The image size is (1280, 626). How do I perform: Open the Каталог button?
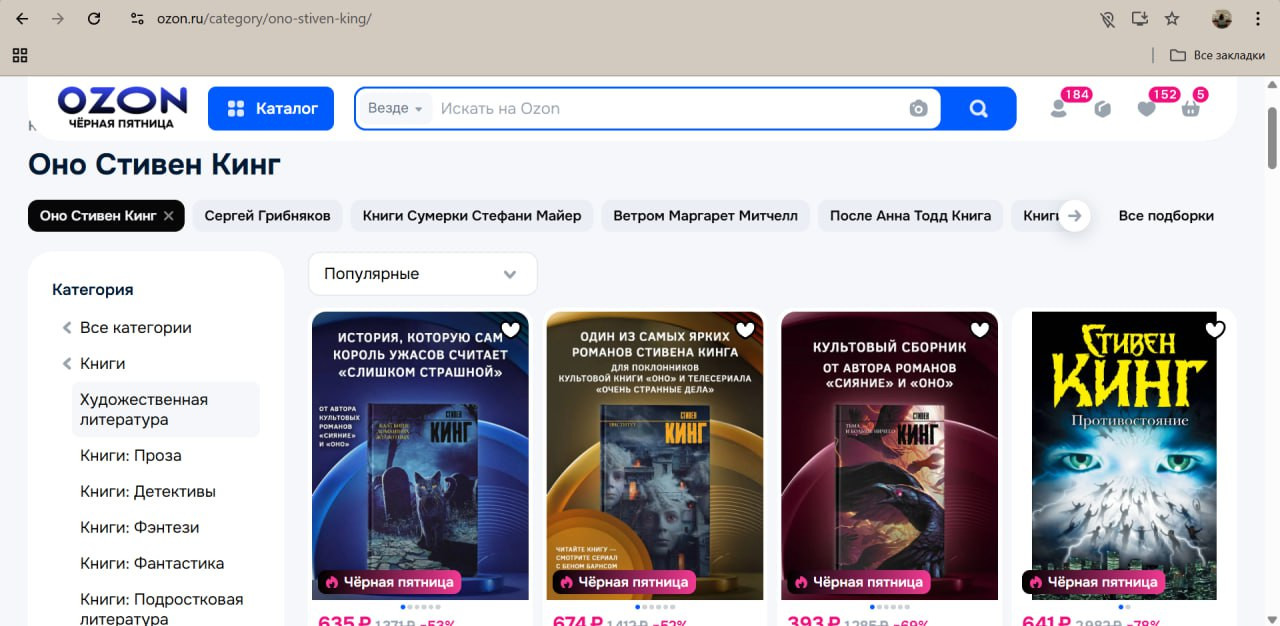click(x=271, y=109)
